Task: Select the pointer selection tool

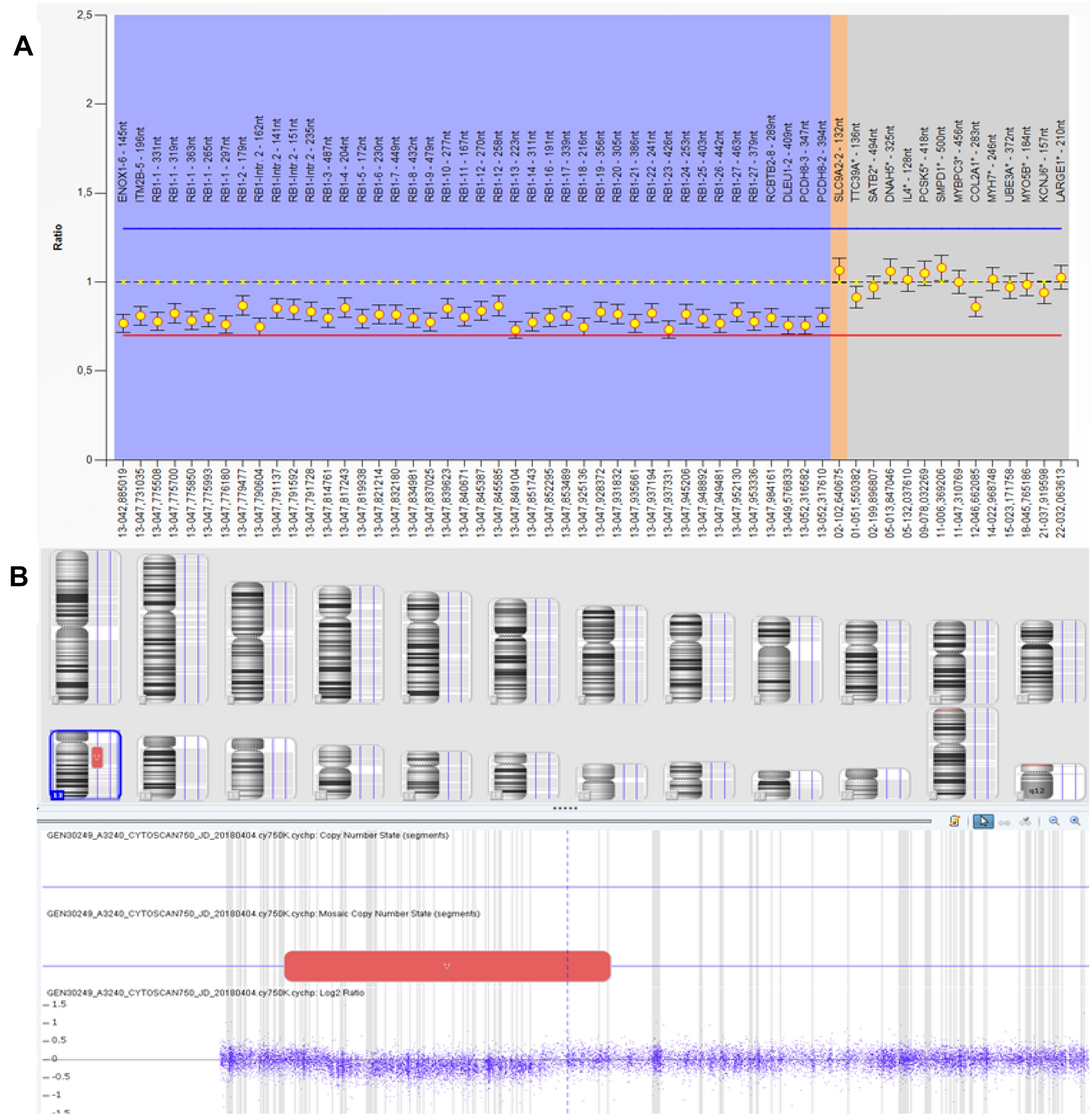Action: click(983, 821)
